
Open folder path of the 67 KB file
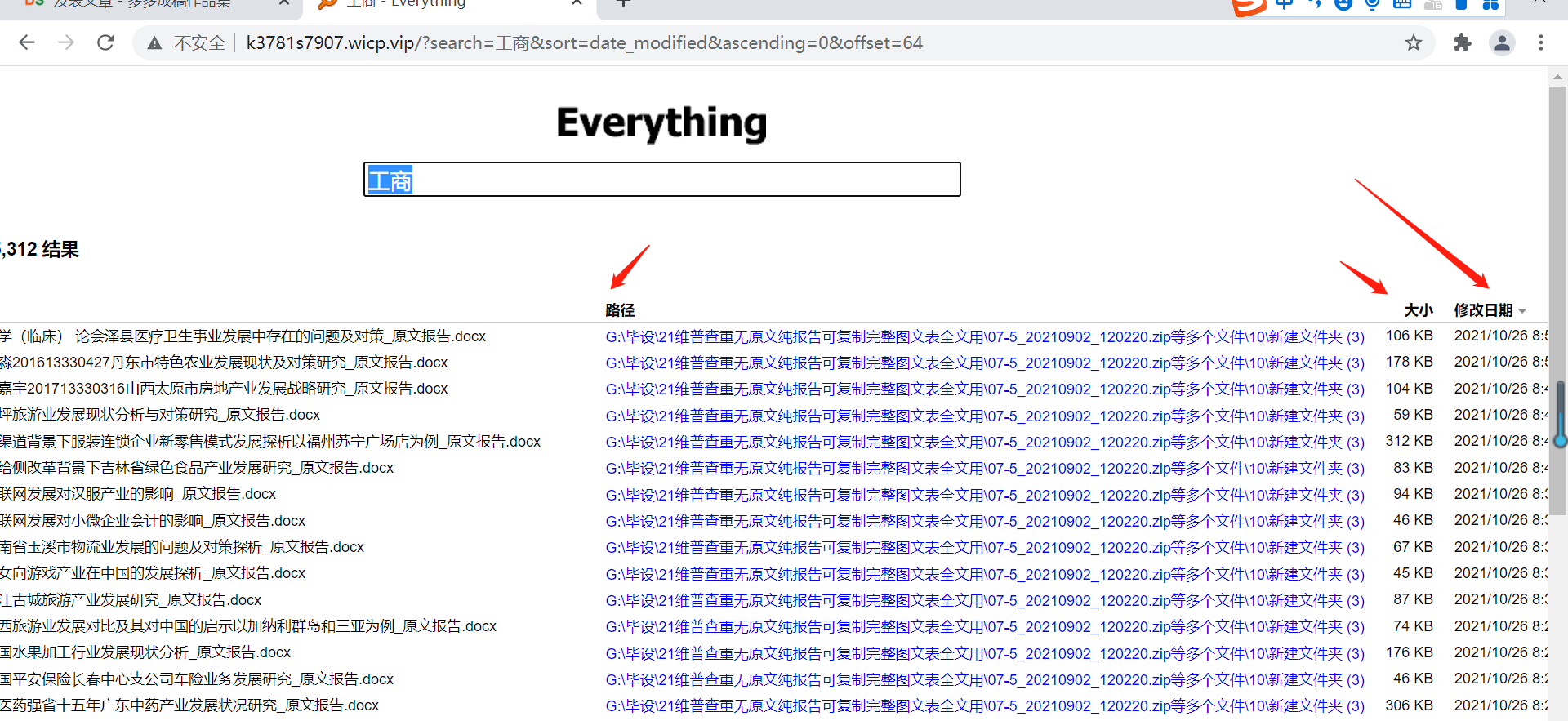(x=985, y=547)
